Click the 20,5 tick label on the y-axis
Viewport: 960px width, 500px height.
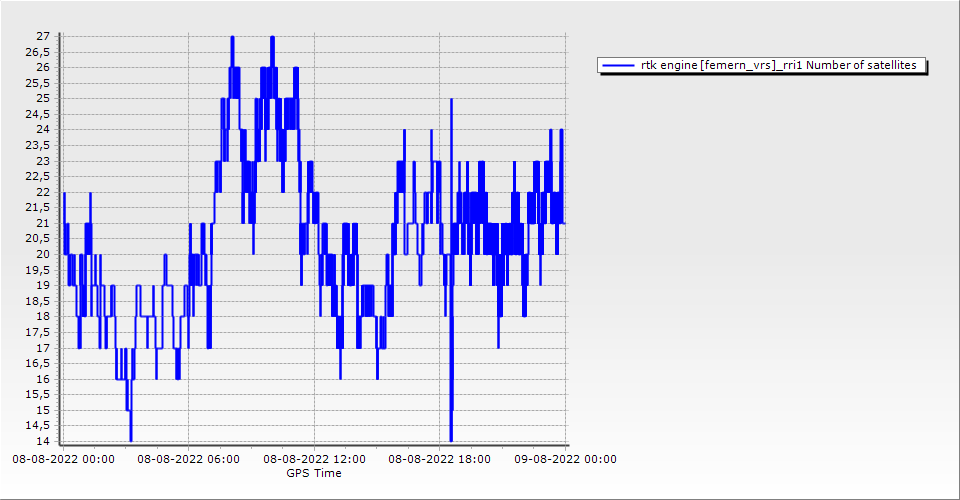pos(38,238)
